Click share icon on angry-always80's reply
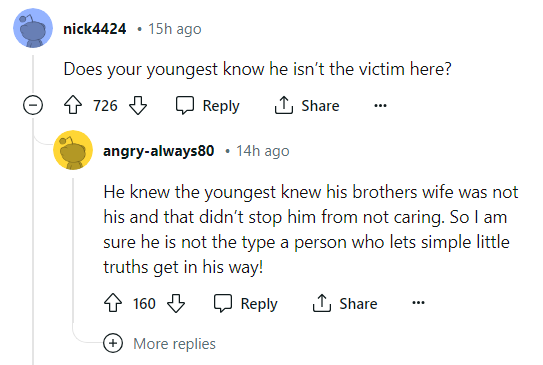This screenshot has height=365, width=543. (x=322, y=303)
